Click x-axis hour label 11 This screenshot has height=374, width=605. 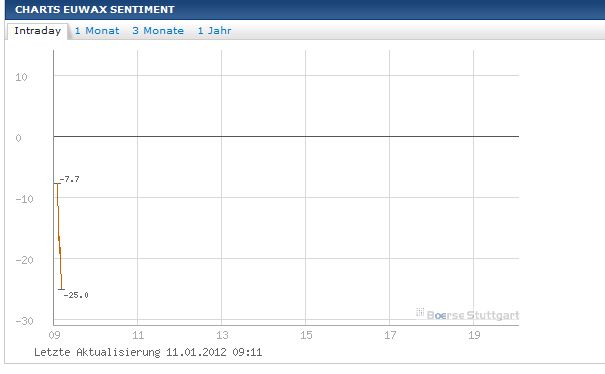click(138, 335)
